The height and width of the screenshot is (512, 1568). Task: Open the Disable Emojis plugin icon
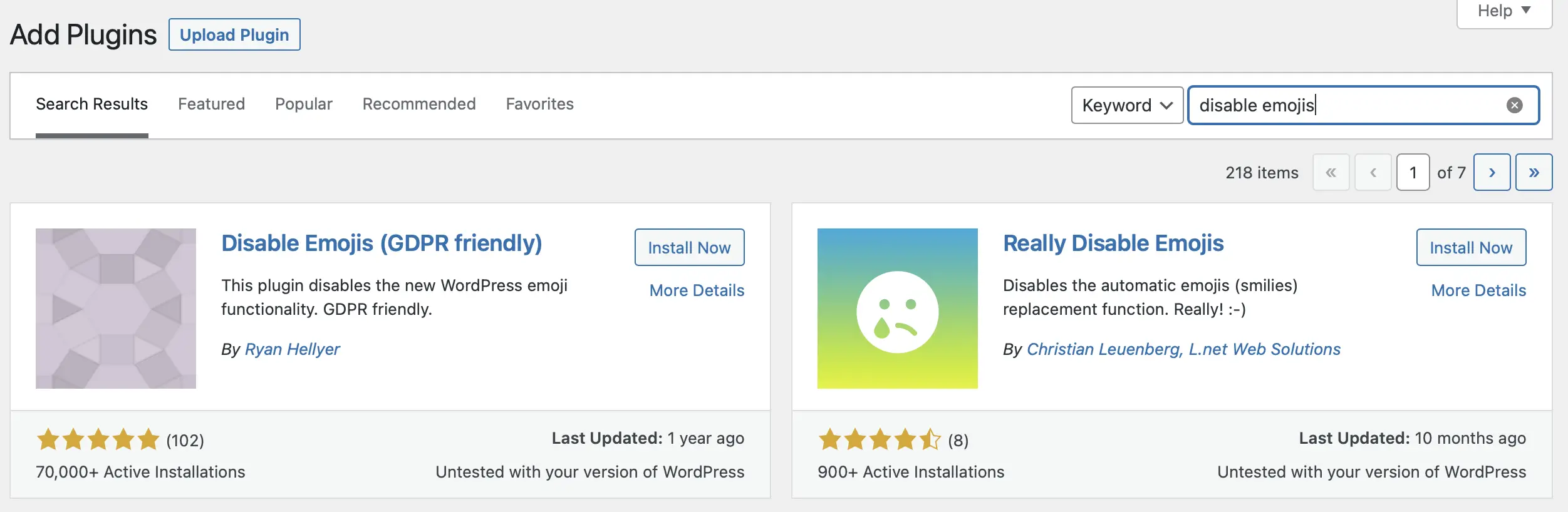pos(116,309)
